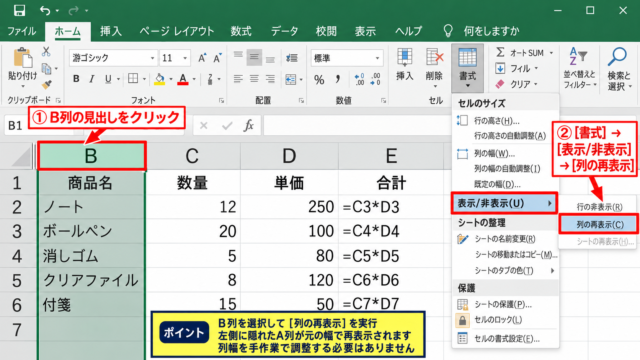640x360 pixels.
Task: Toggle align right
Action: tap(270, 79)
